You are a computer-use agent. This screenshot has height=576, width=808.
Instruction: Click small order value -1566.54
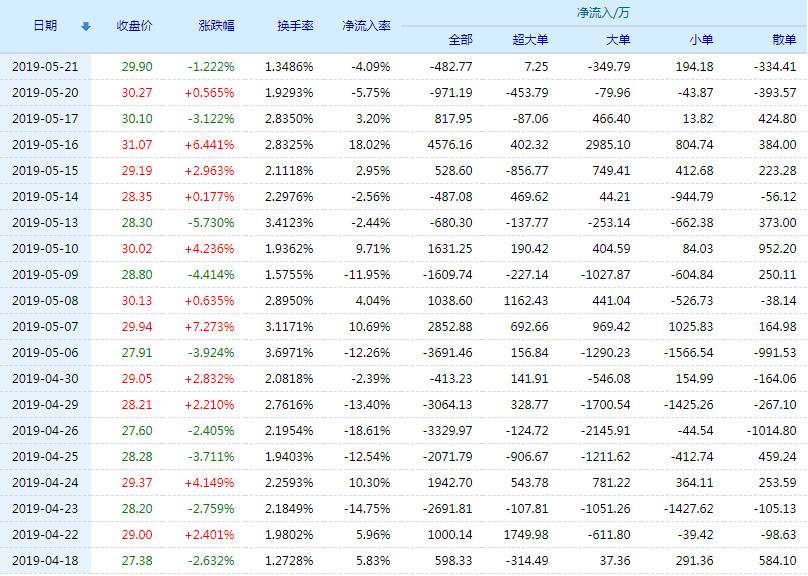point(688,352)
